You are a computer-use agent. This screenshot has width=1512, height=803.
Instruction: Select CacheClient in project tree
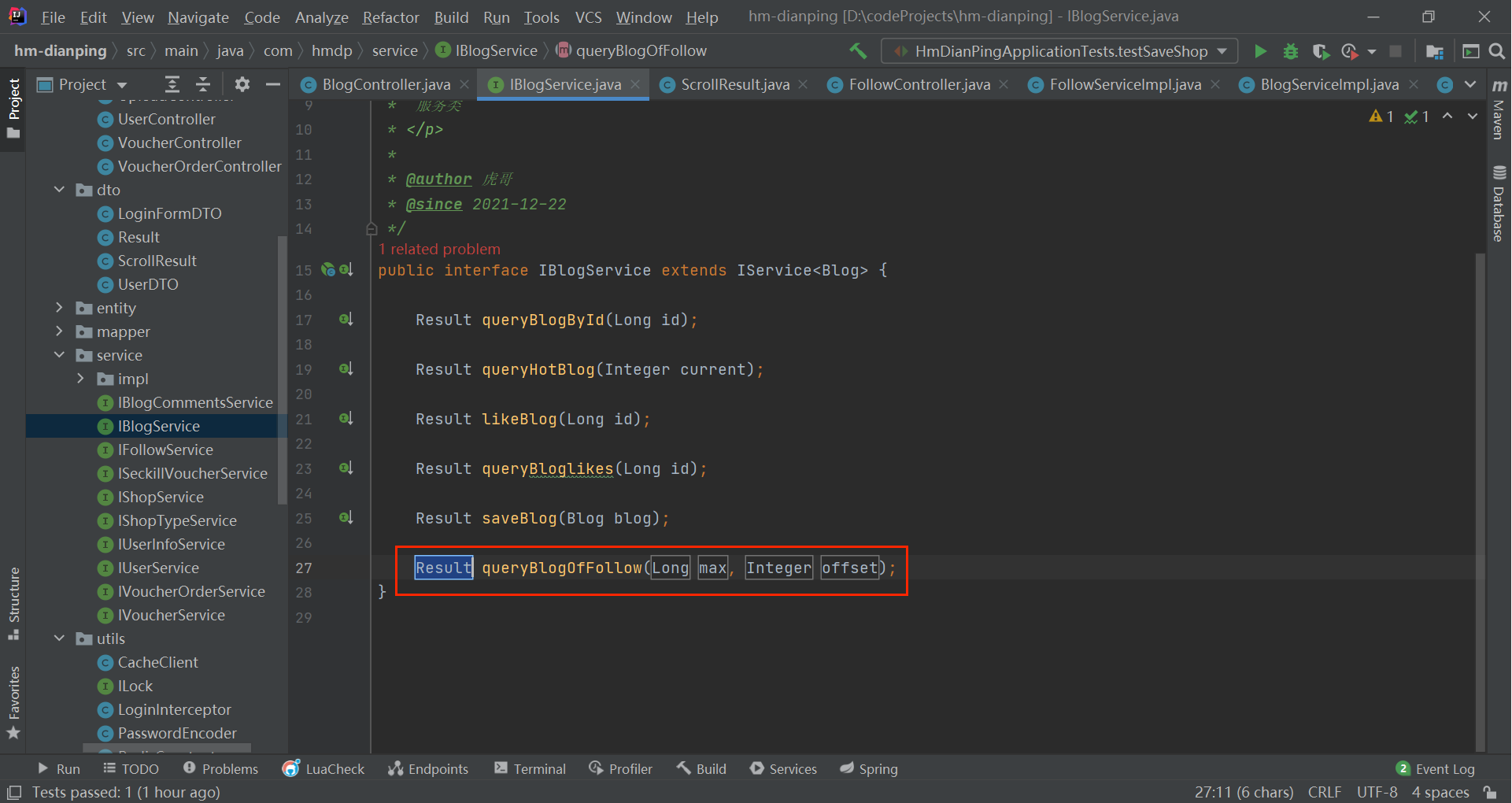coord(157,662)
